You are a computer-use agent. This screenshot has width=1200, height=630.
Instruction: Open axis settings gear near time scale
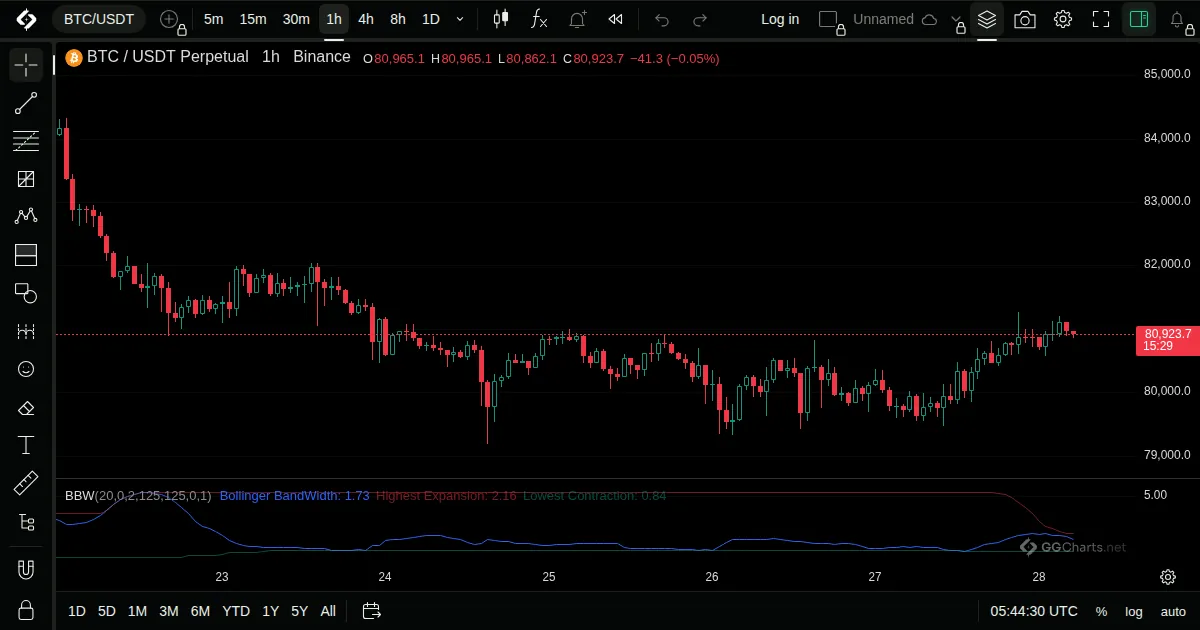click(x=1167, y=577)
